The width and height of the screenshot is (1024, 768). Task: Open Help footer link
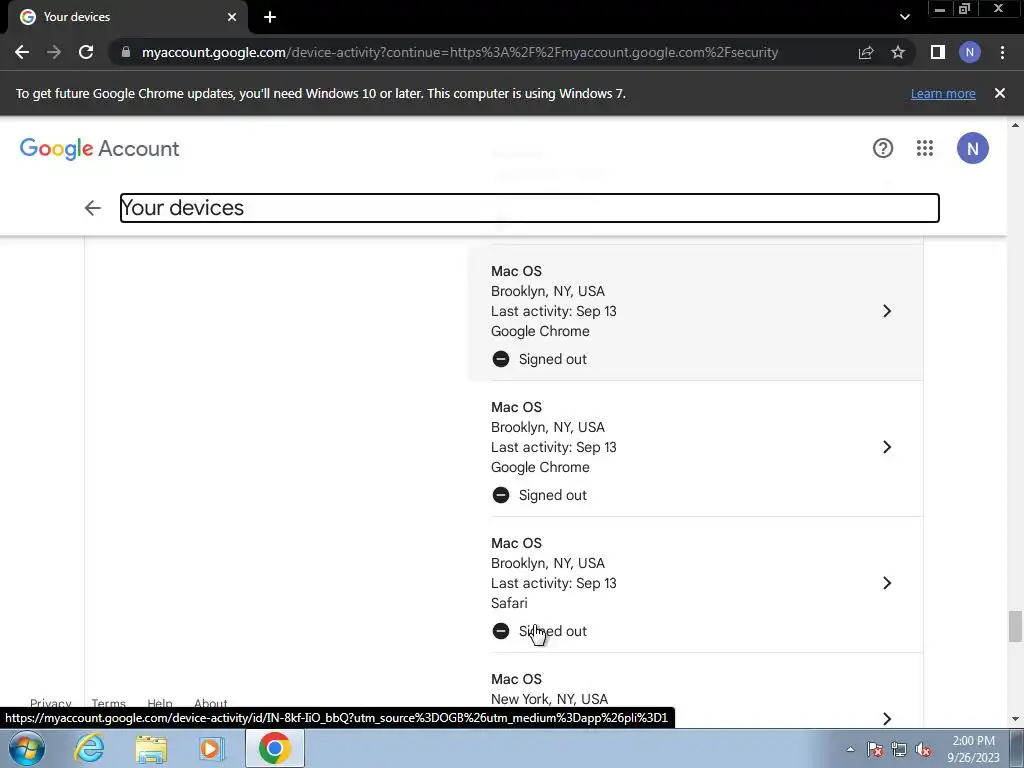(x=160, y=703)
